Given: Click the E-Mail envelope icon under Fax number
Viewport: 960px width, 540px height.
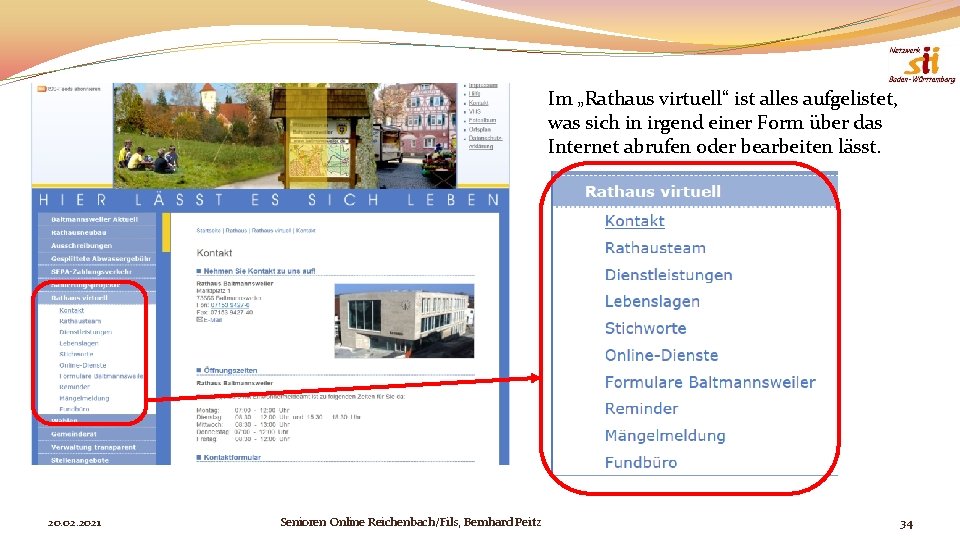Looking at the screenshot, I should coord(200,320).
